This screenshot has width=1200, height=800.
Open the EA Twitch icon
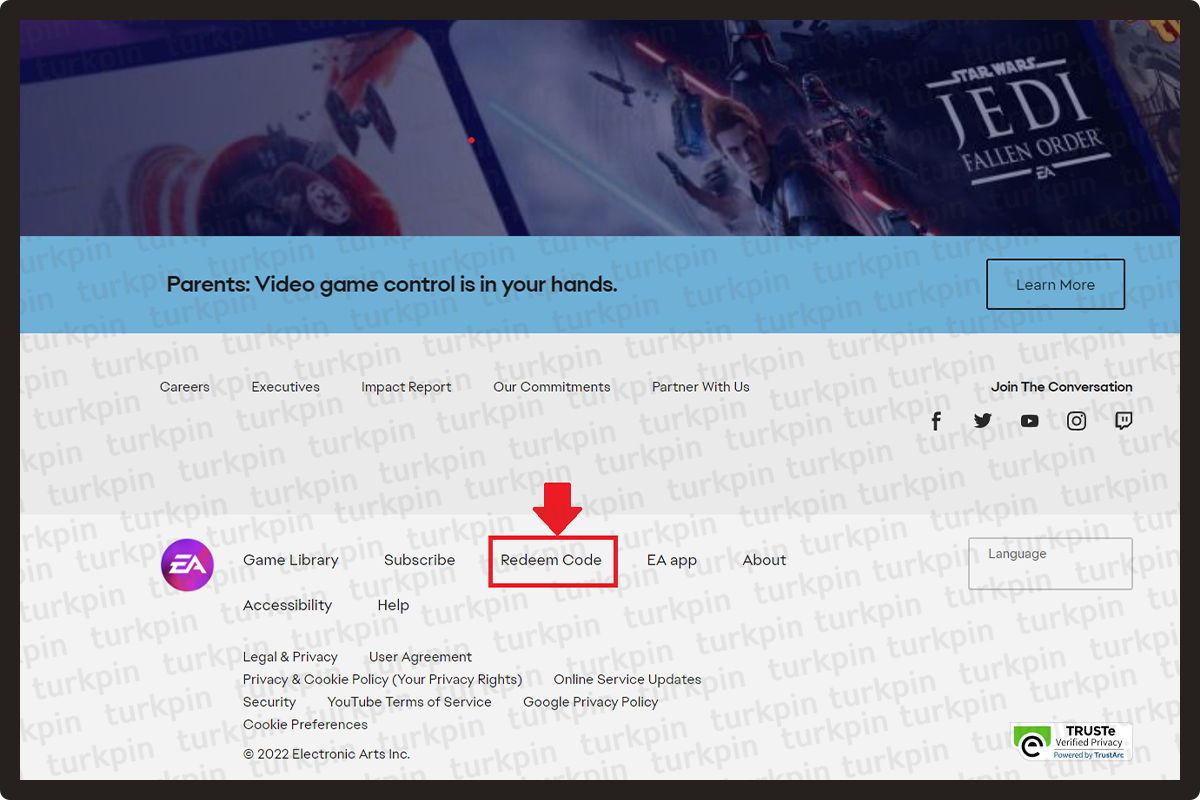(1124, 421)
